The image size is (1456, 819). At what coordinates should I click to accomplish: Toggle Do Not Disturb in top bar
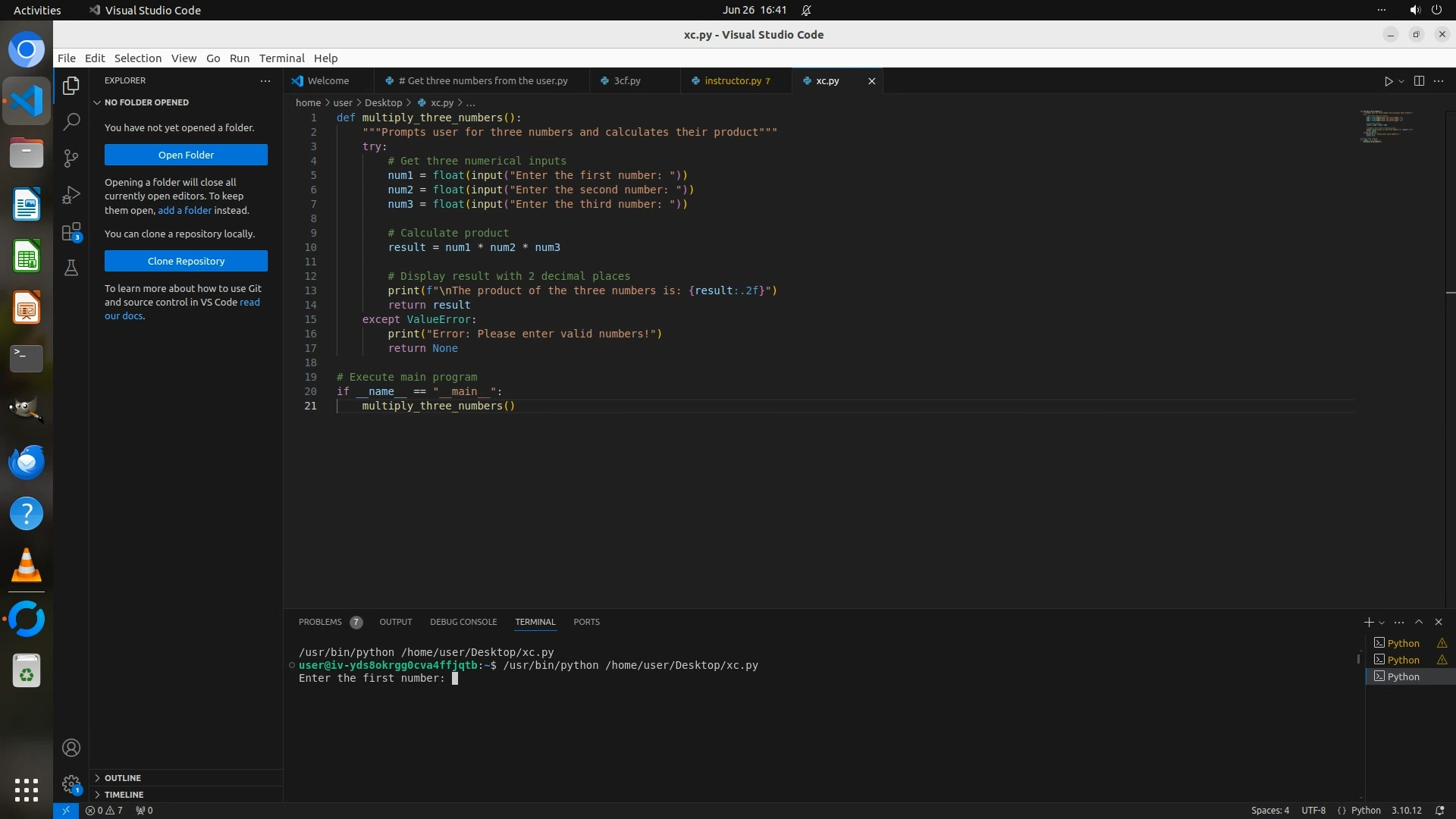[806, 11]
